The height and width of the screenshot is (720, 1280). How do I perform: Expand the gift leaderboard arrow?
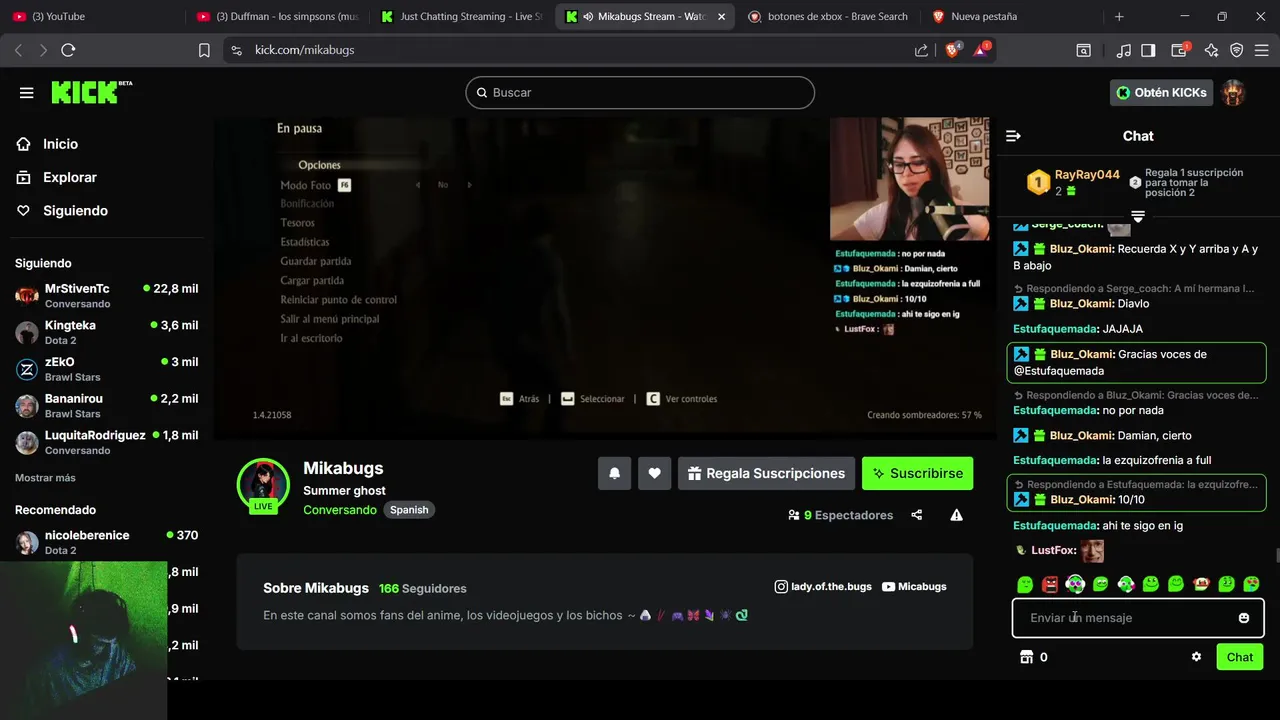pyautogui.click(x=1138, y=216)
